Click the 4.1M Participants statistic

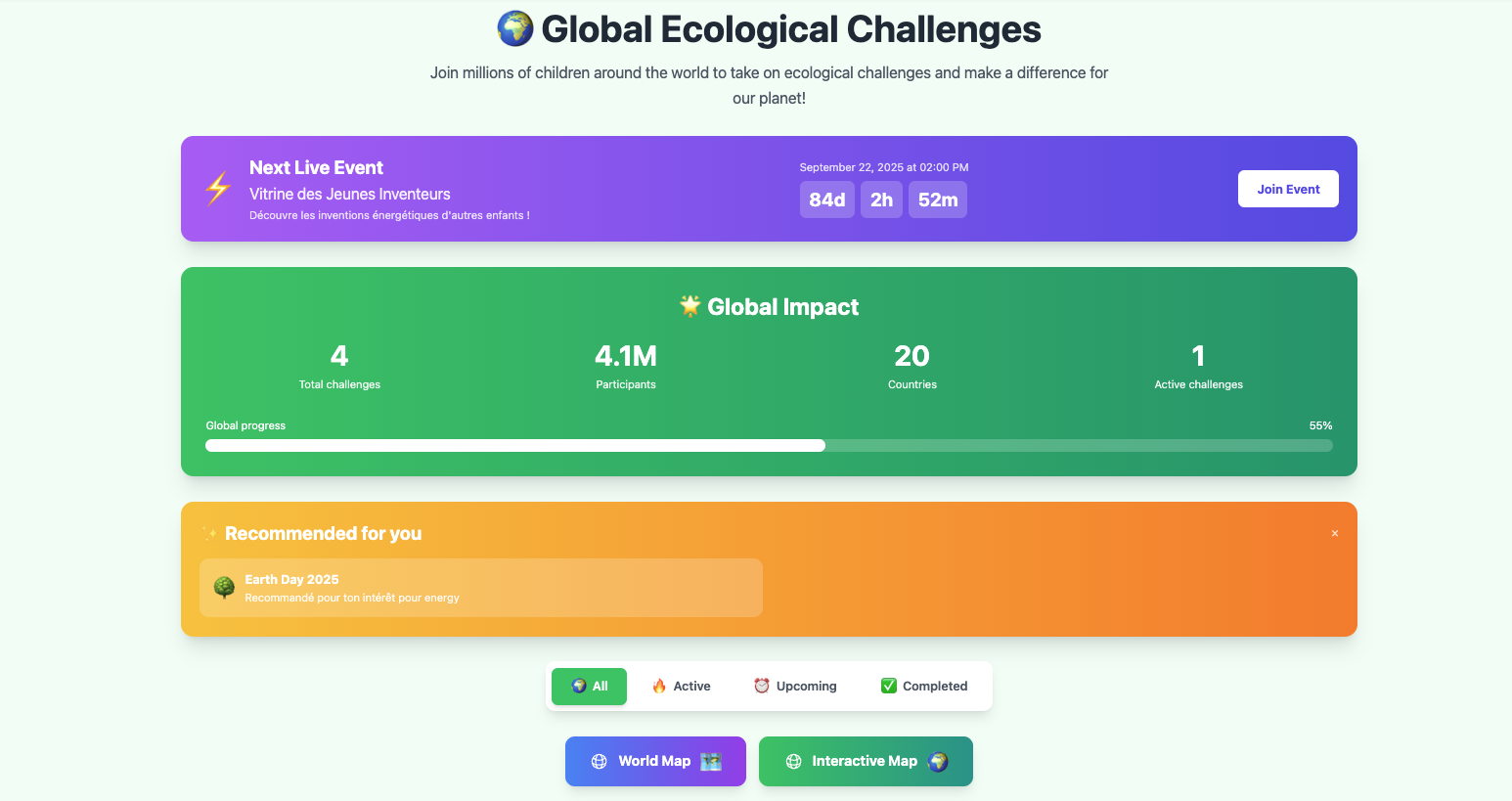coord(626,366)
